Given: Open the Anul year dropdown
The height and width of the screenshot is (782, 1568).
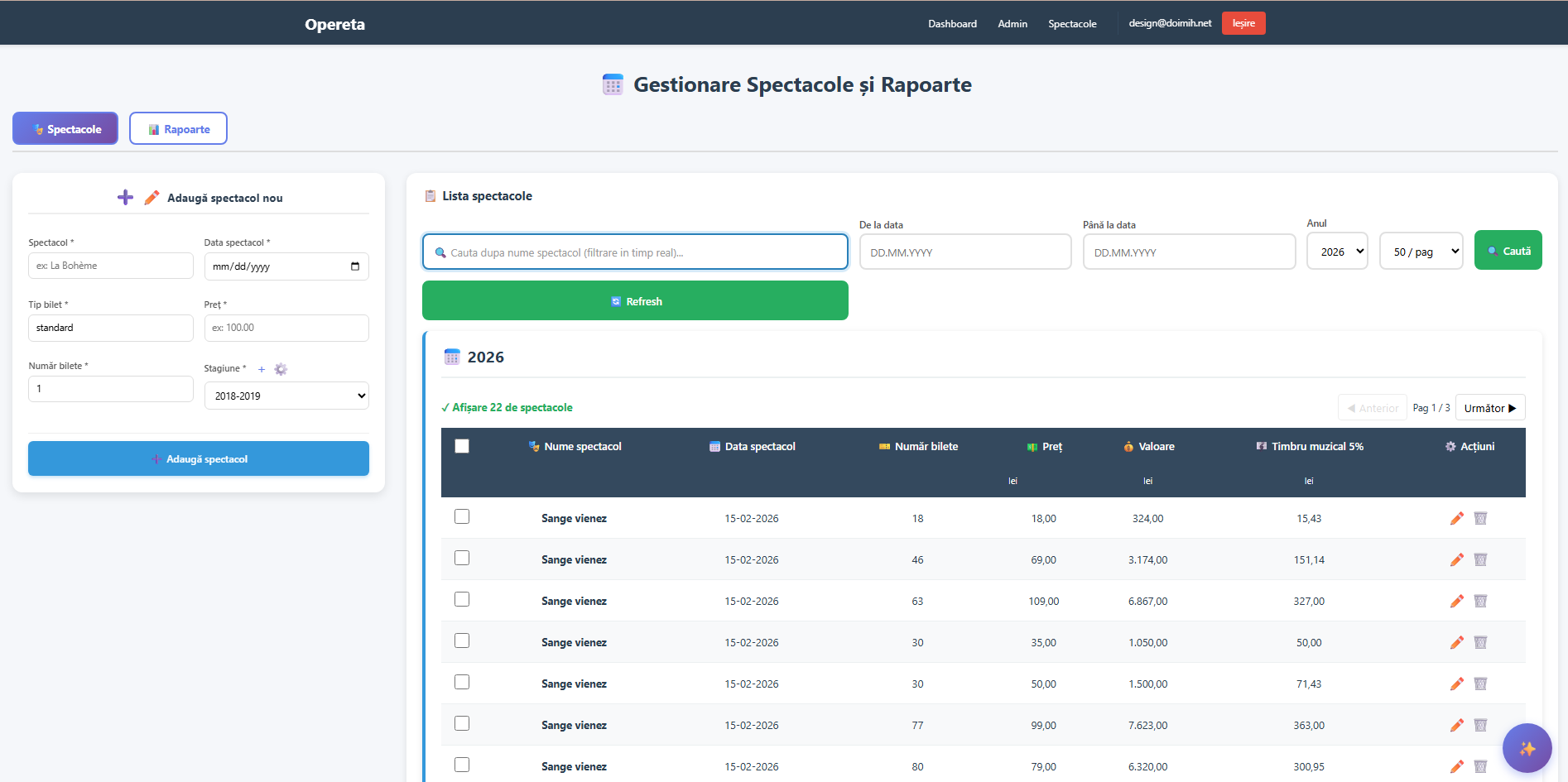Looking at the screenshot, I should click(1337, 251).
